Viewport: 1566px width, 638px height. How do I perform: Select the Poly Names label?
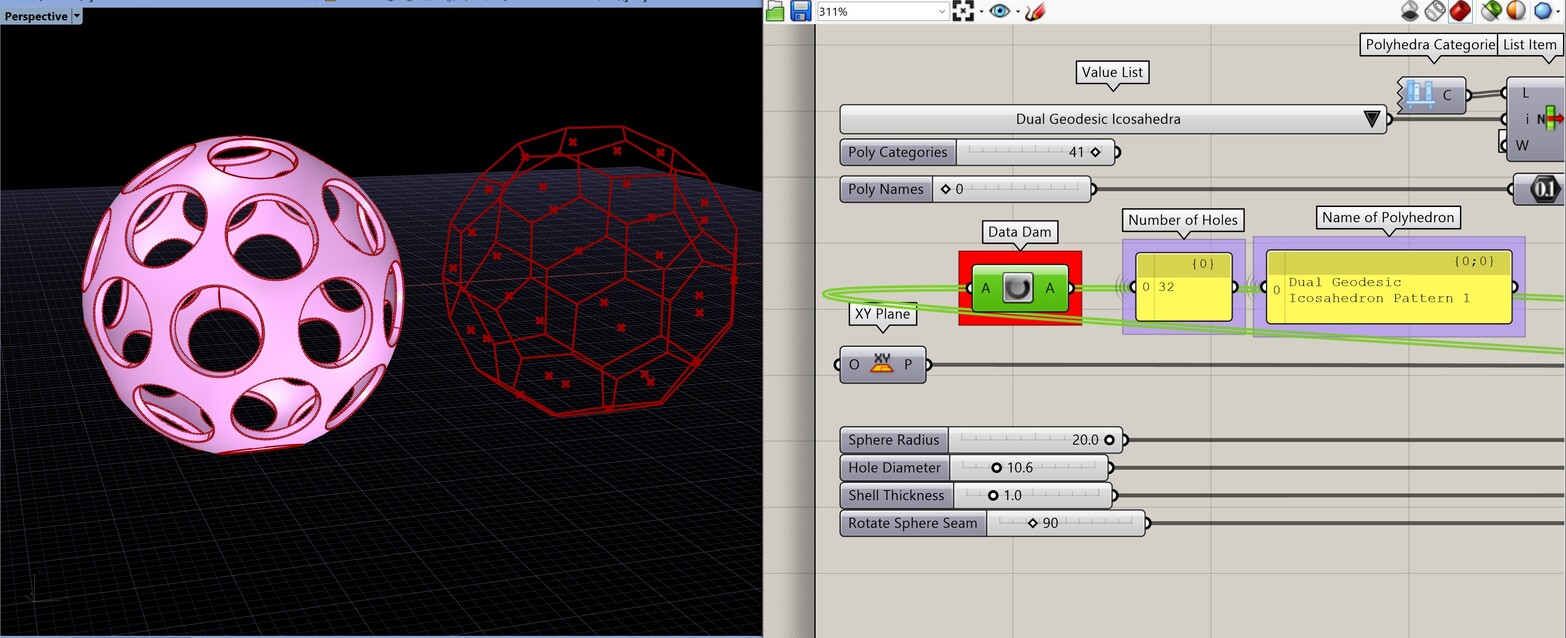[886, 189]
